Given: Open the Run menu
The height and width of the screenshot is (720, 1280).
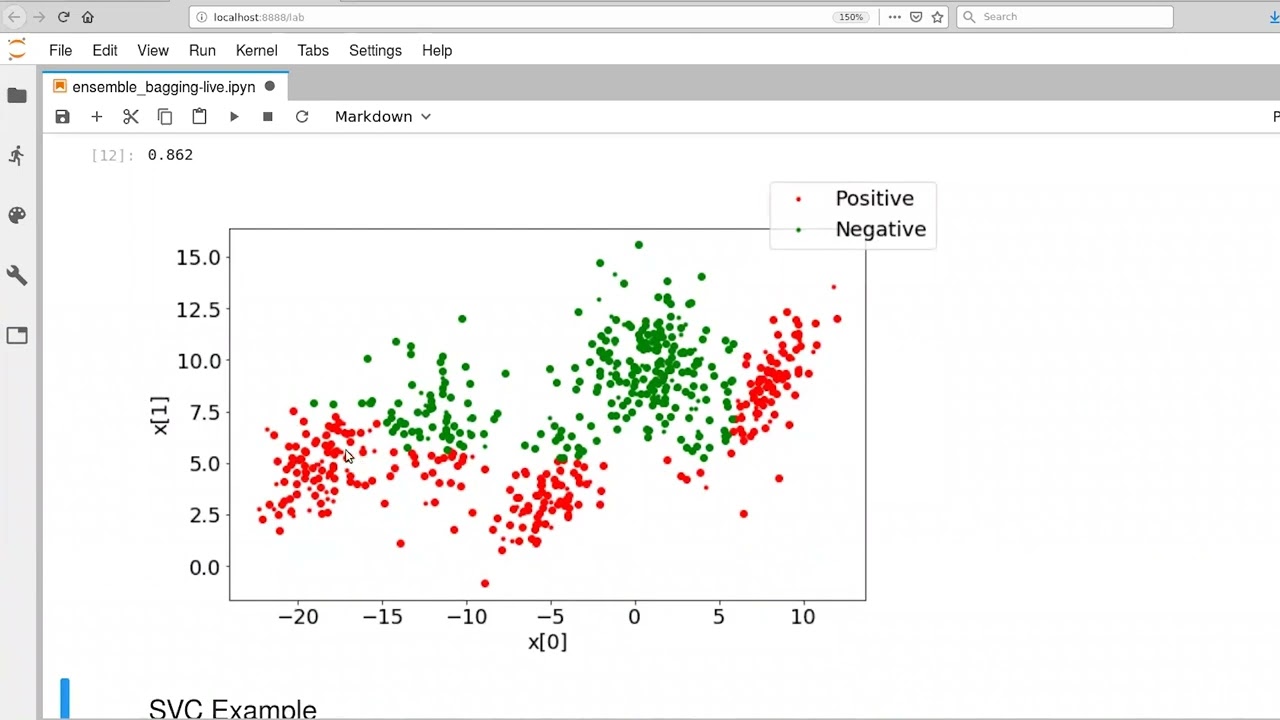Looking at the screenshot, I should [202, 50].
